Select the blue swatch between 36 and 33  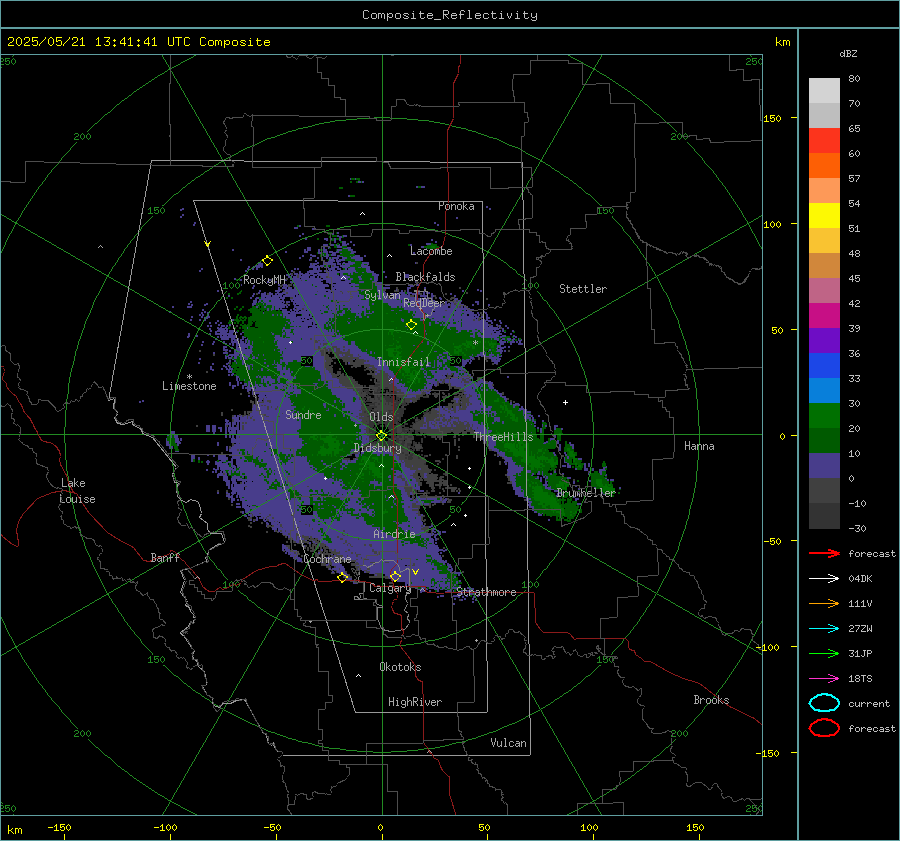[824, 365]
